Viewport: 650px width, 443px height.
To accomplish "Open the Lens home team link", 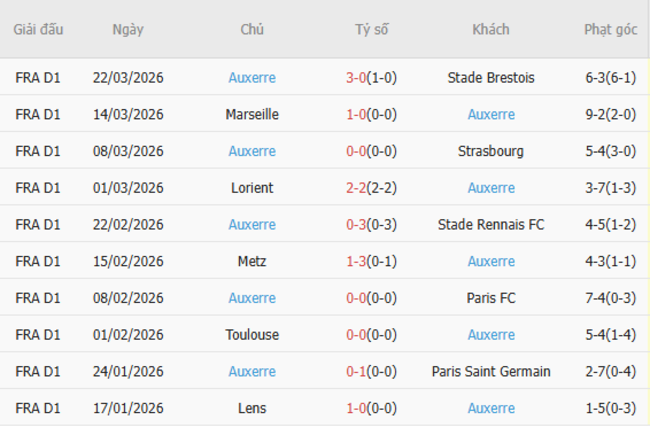I will (252, 408).
